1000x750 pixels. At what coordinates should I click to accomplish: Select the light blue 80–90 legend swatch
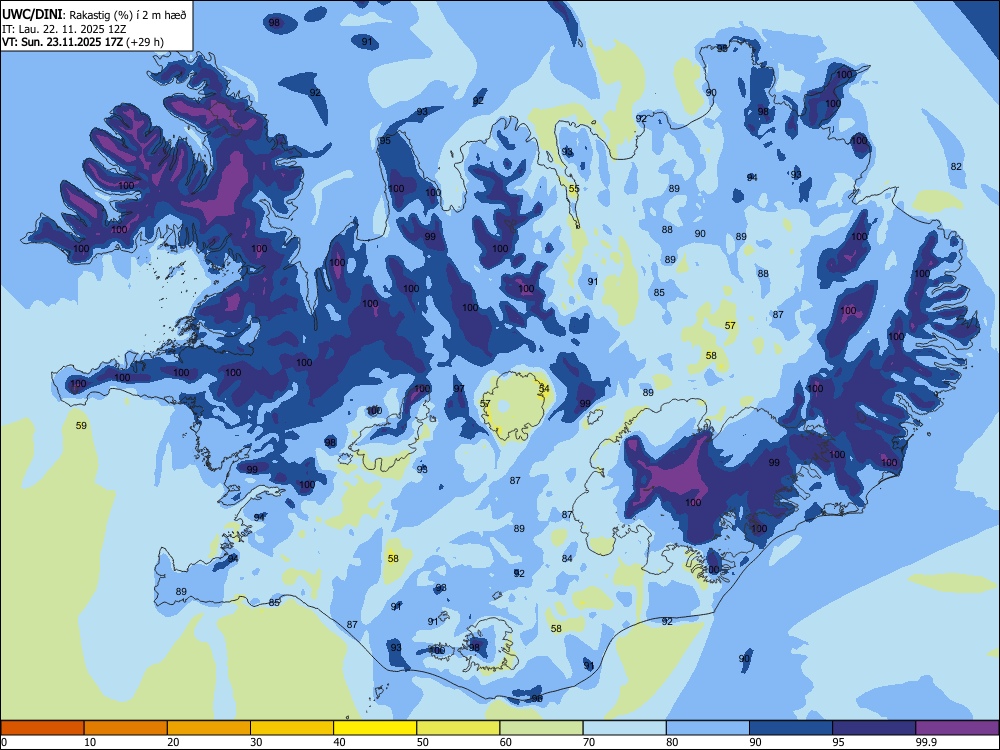pos(707,728)
